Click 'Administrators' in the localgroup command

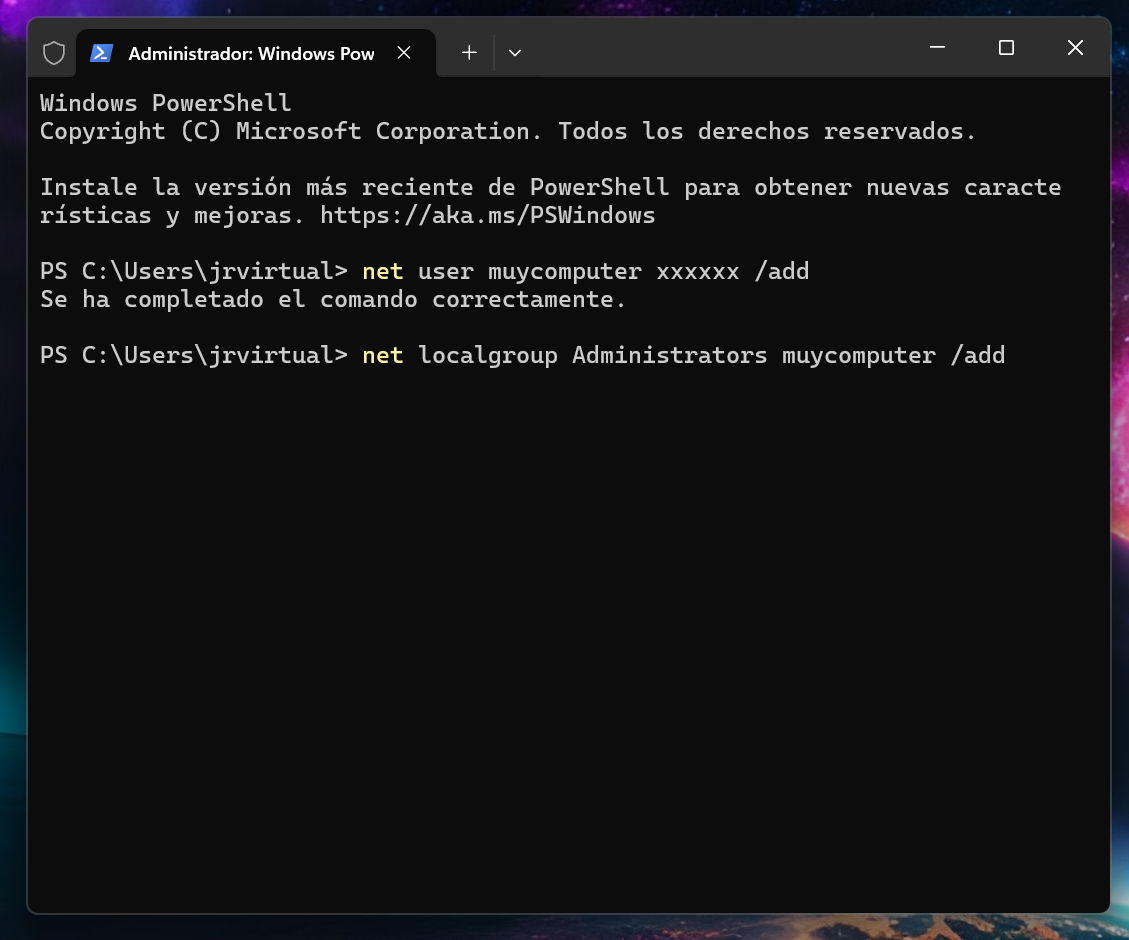669,355
